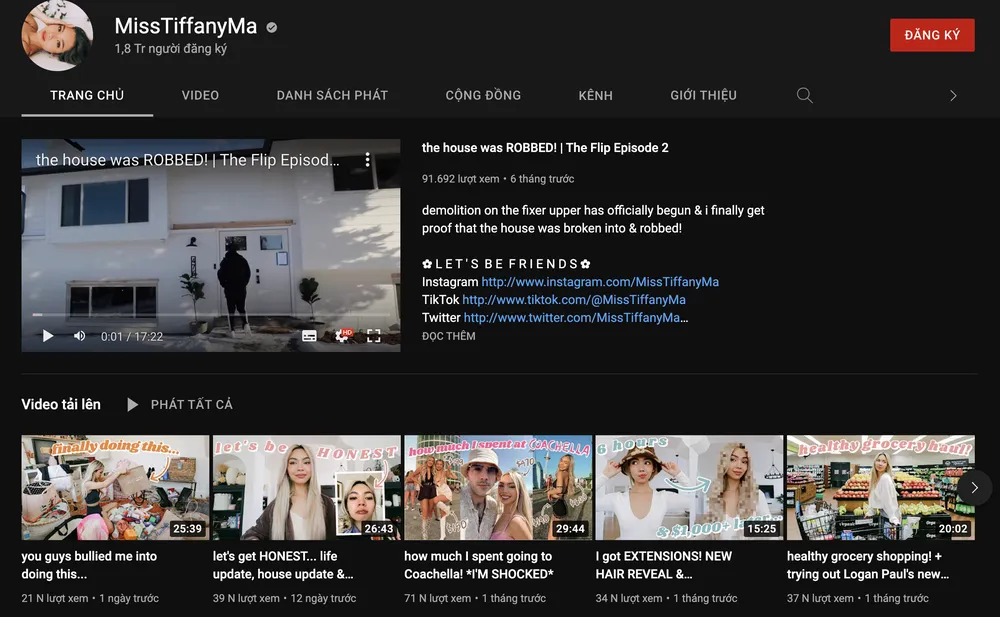Viewport: 1000px width, 617px height.
Task: Switch to the VIDEO tab
Action: click(x=200, y=95)
